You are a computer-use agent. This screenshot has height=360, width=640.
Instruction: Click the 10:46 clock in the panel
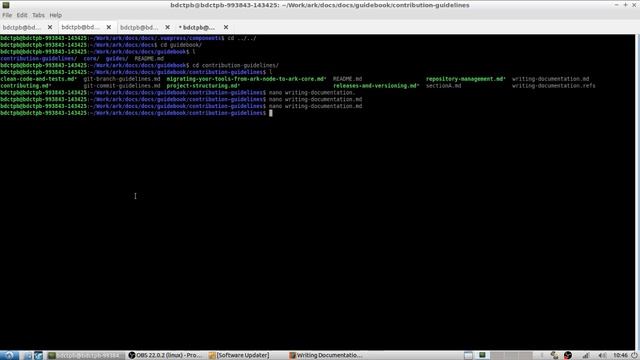point(620,356)
